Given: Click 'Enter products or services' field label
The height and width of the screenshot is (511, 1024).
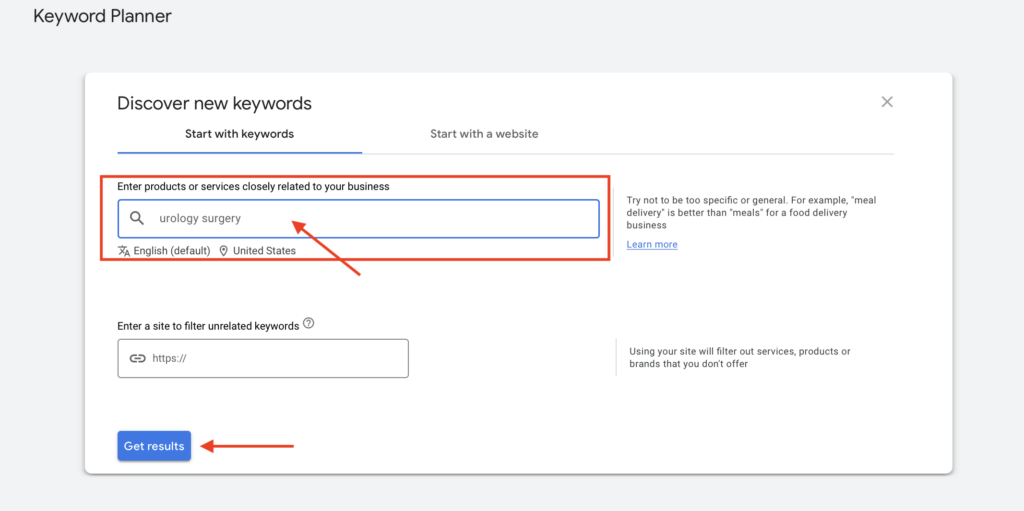Looking at the screenshot, I should coord(253,187).
